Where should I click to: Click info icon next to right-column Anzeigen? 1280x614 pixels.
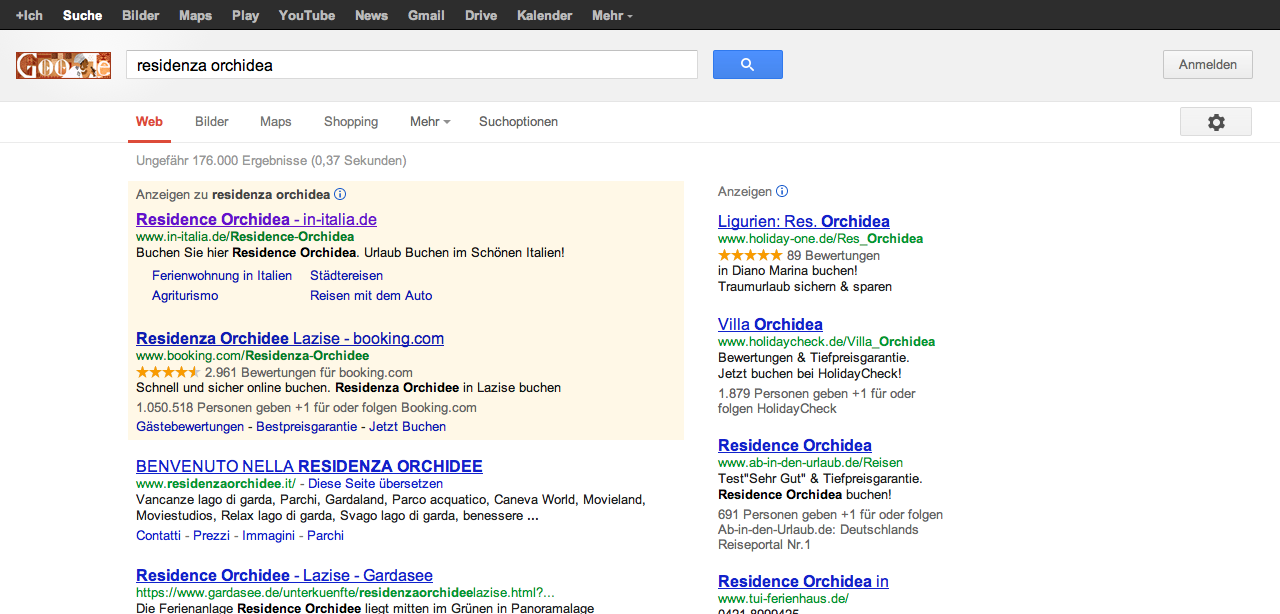tap(782, 191)
